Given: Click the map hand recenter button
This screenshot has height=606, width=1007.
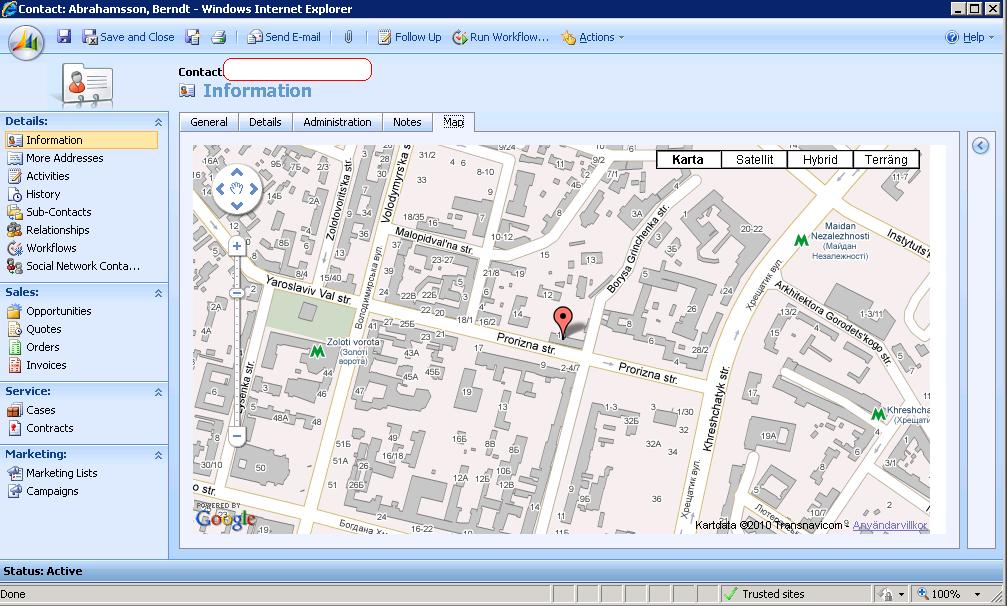Looking at the screenshot, I should 237,189.
